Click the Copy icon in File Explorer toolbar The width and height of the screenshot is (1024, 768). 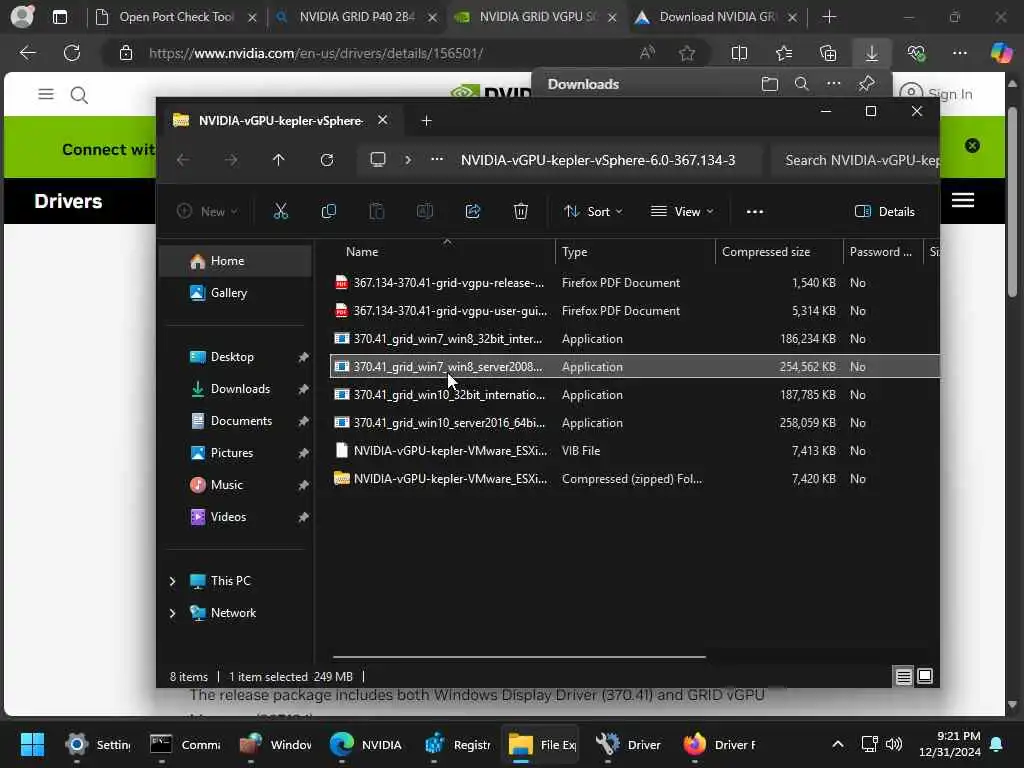(x=328, y=211)
